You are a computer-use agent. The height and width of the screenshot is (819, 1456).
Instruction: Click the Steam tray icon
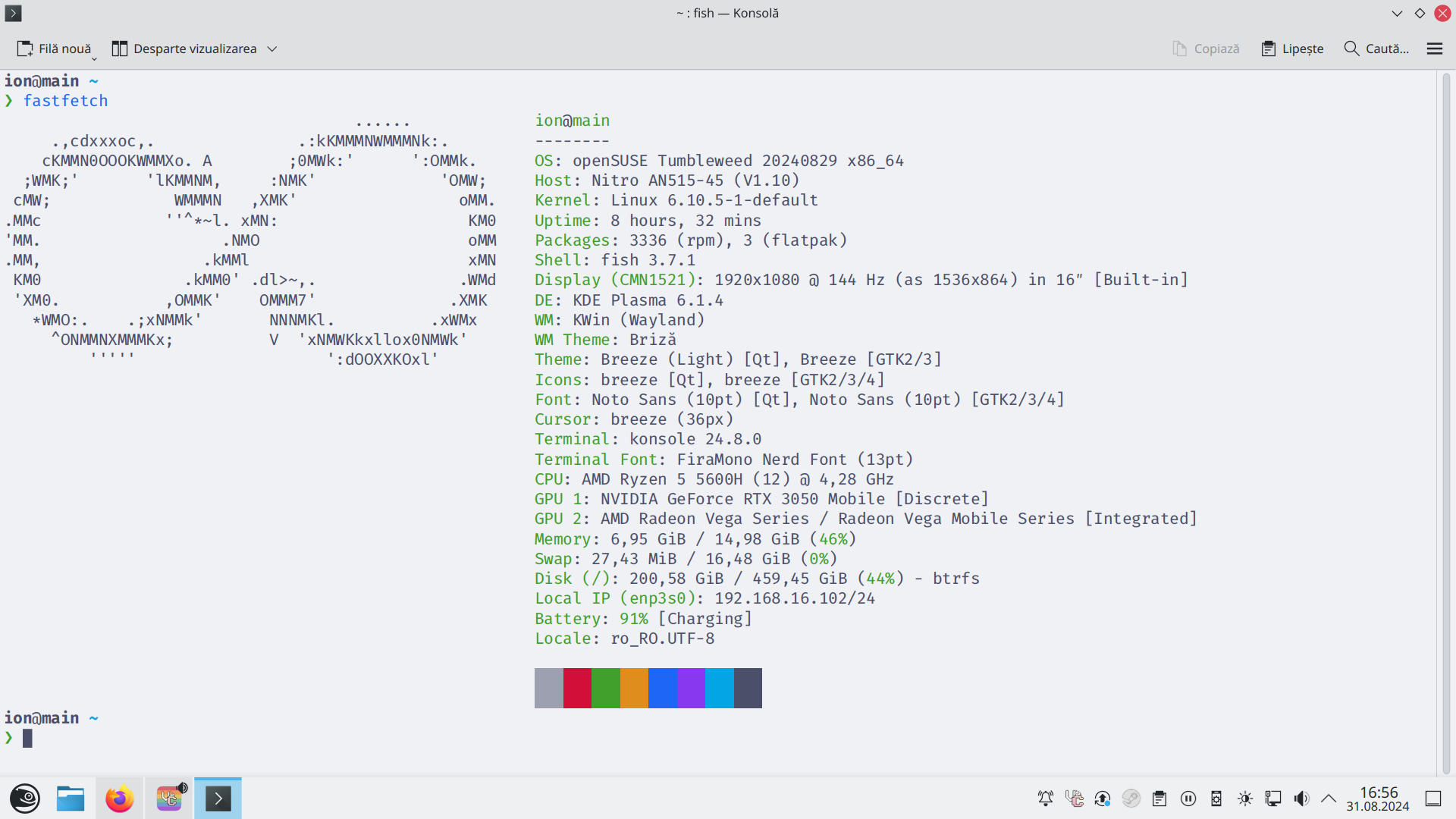pos(1131,799)
